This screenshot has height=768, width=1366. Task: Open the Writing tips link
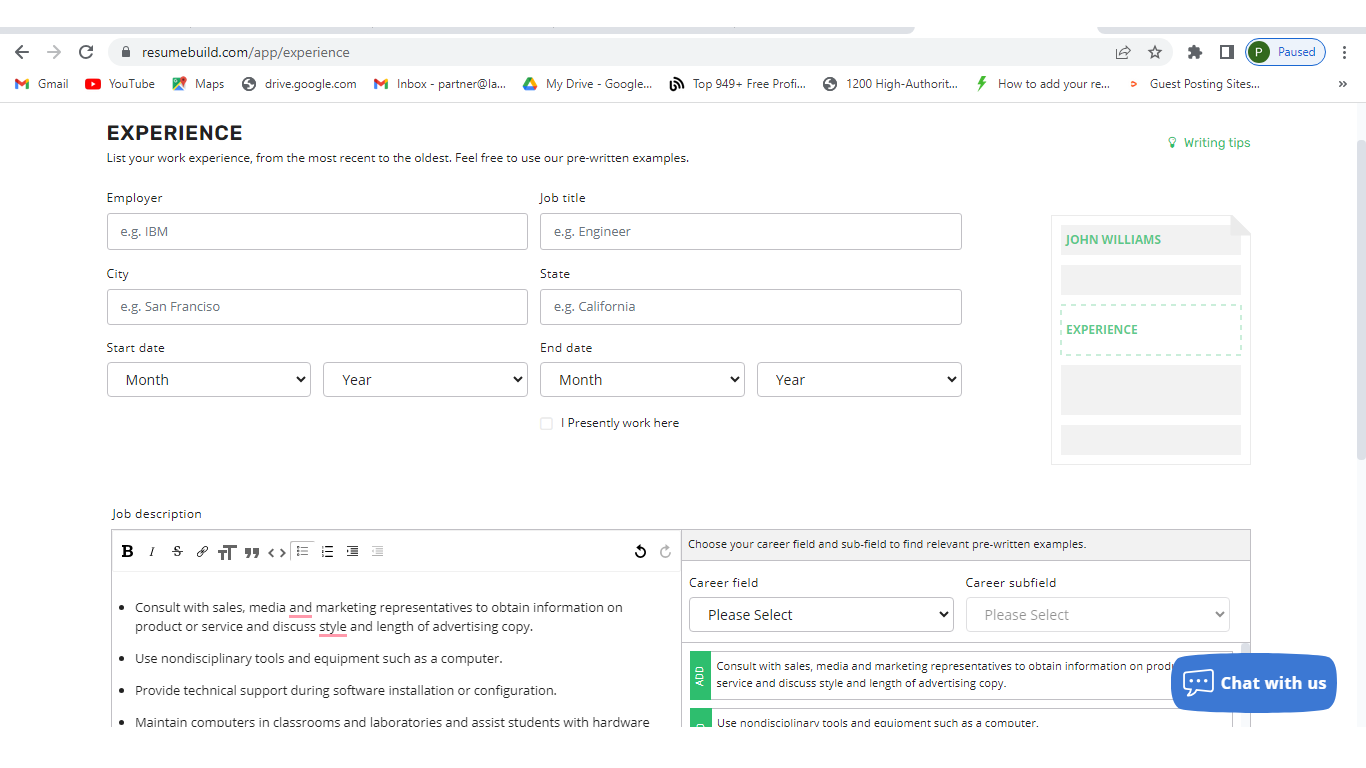pyautogui.click(x=1215, y=143)
